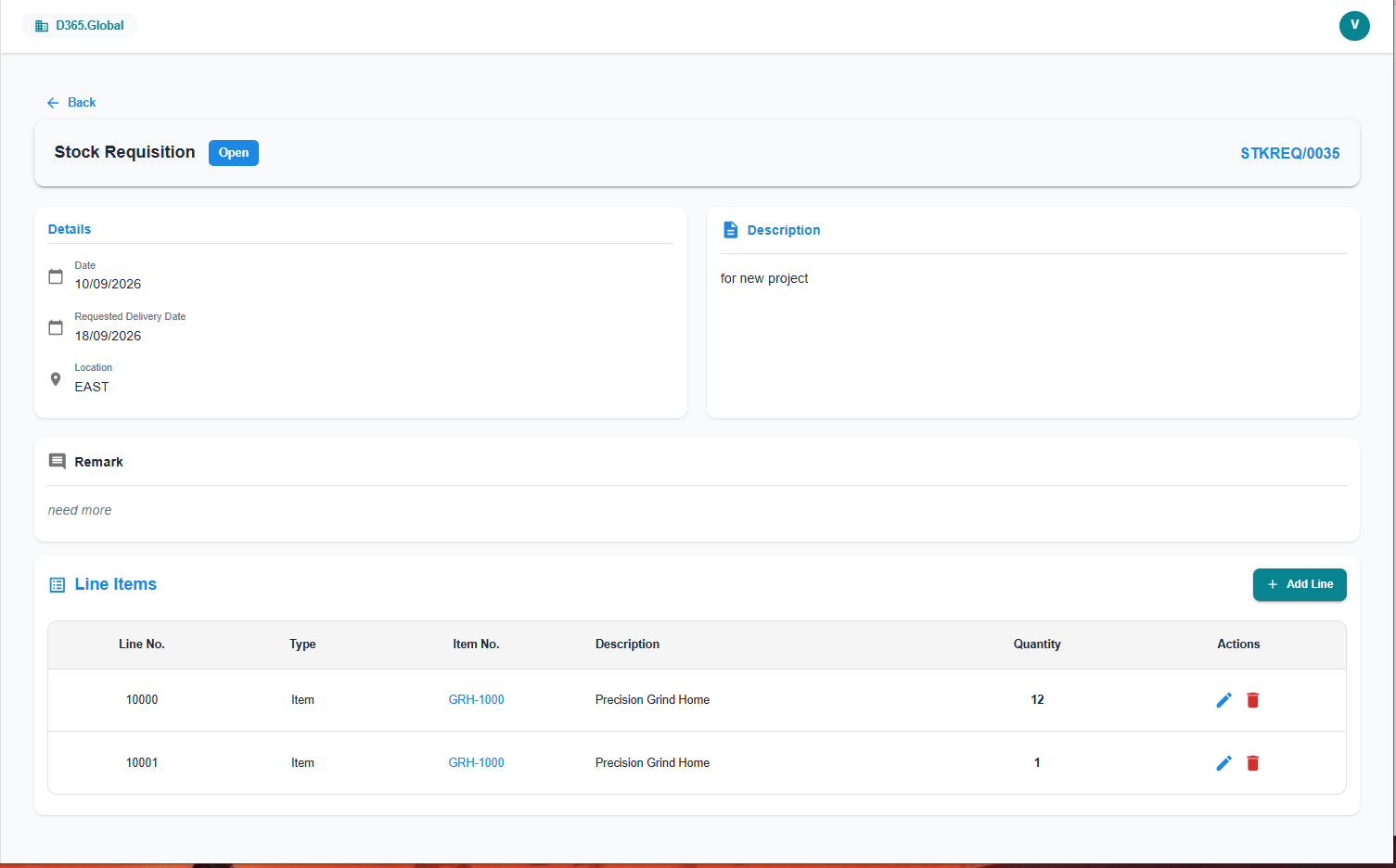Open item GRH-1000 link in line 10000
The width and height of the screenshot is (1396, 868).
pos(477,700)
